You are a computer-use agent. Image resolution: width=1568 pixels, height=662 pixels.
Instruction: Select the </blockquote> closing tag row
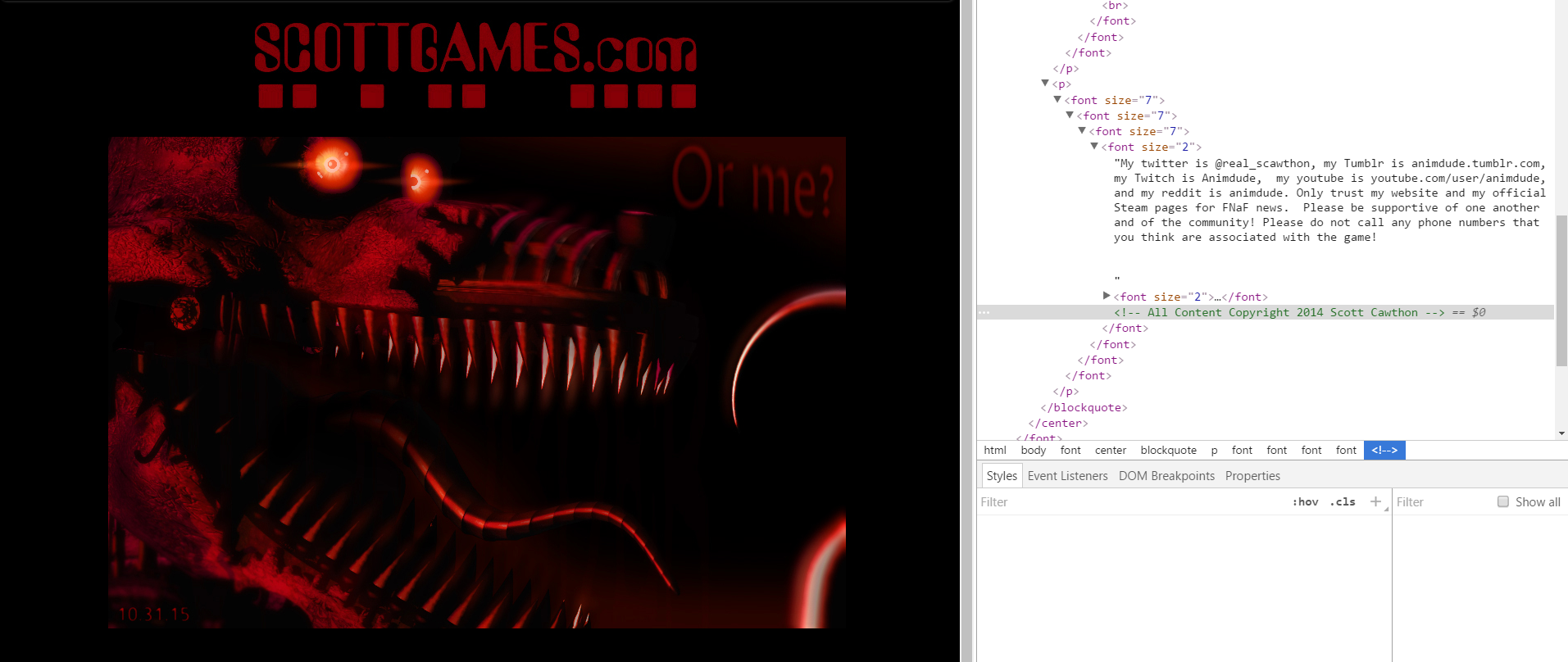coord(1084,407)
